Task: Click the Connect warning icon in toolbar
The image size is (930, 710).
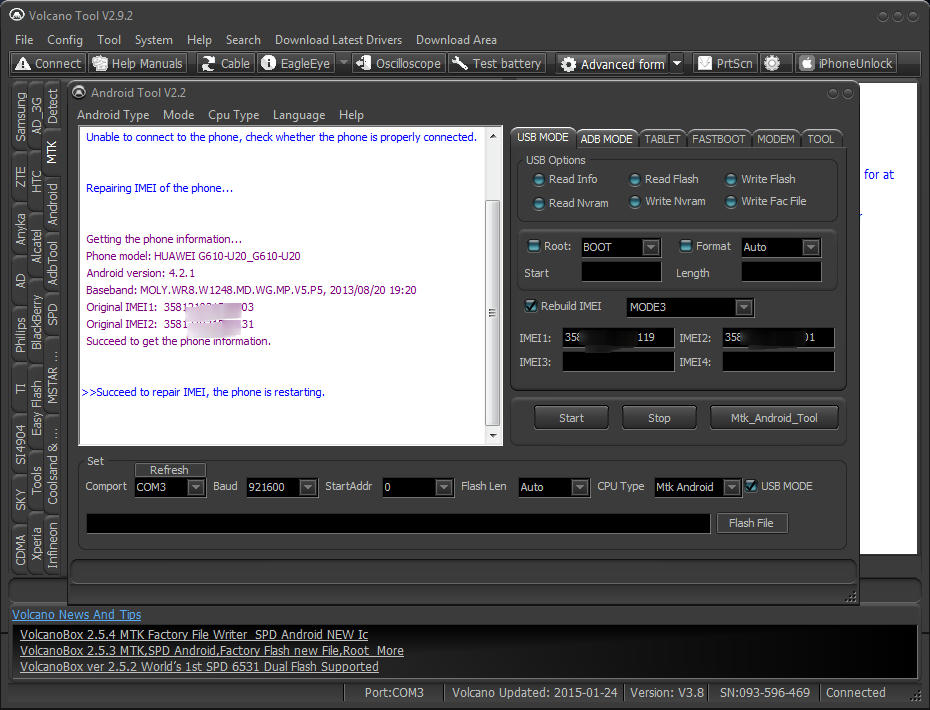Action: (x=23, y=63)
